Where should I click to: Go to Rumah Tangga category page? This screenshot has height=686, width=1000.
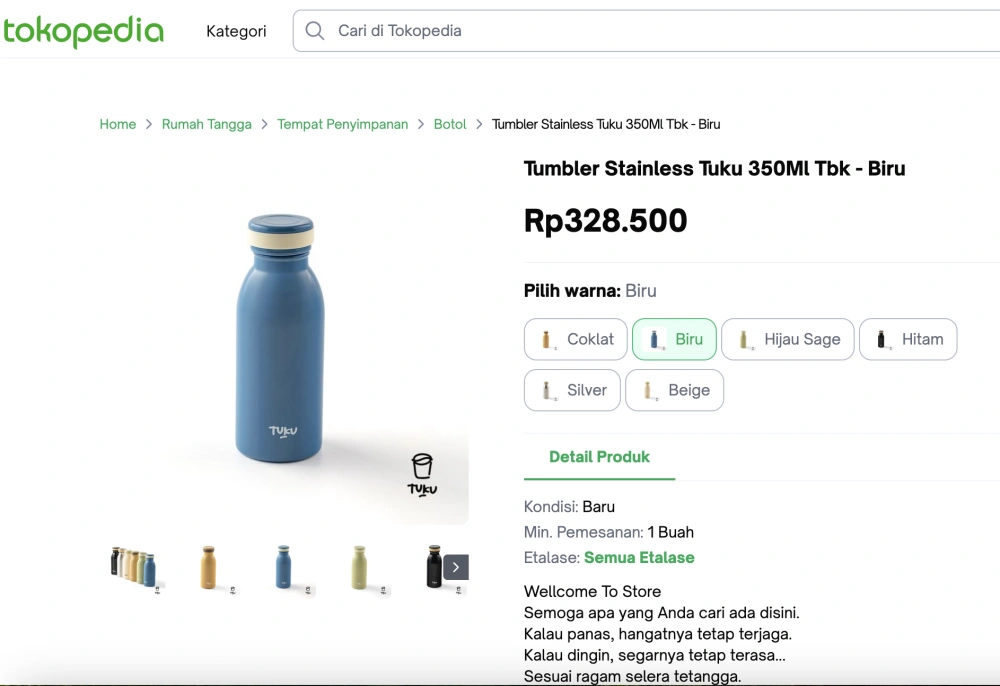pos(207,124)
